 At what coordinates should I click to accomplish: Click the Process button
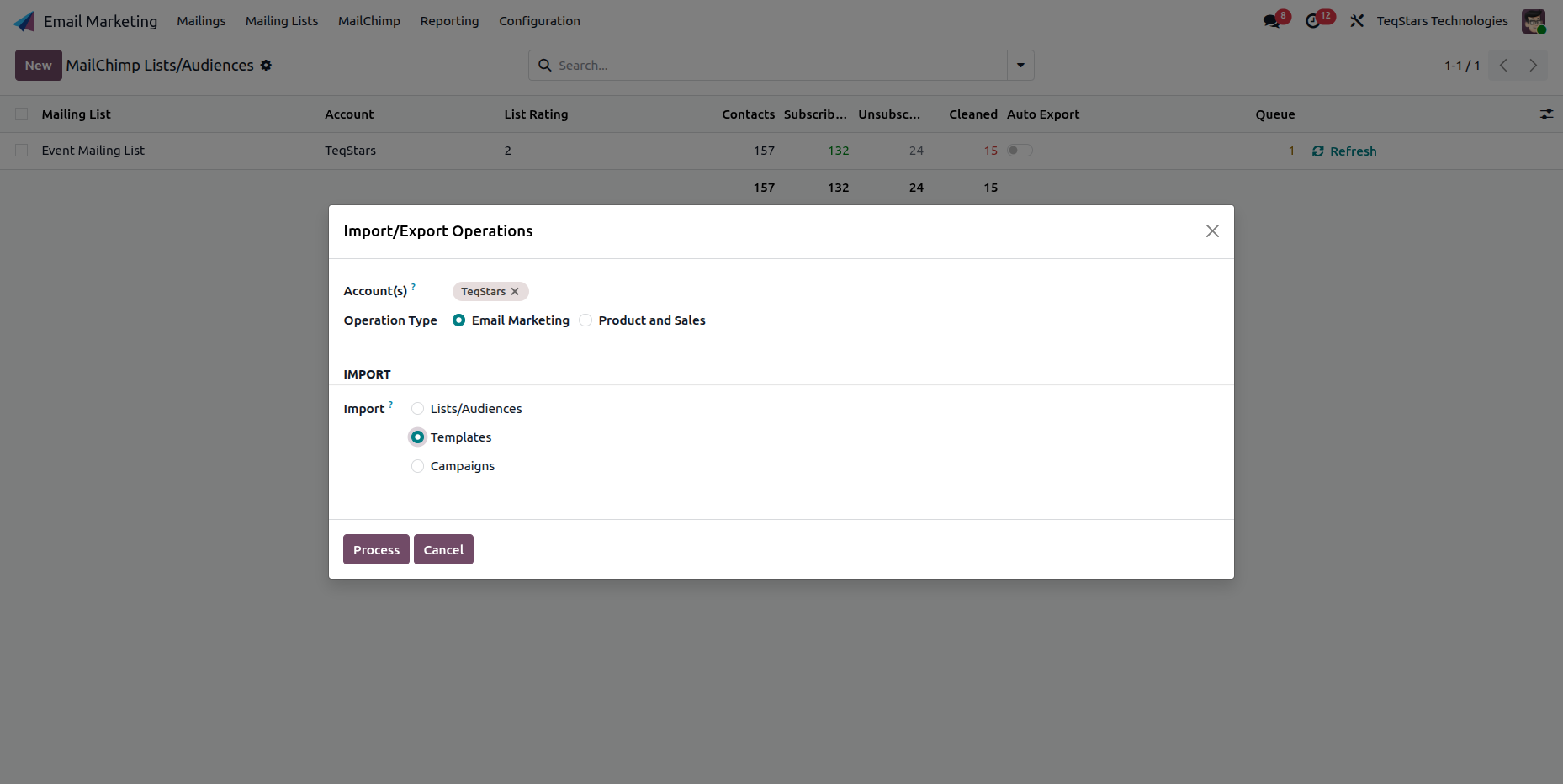pos(376,549)
